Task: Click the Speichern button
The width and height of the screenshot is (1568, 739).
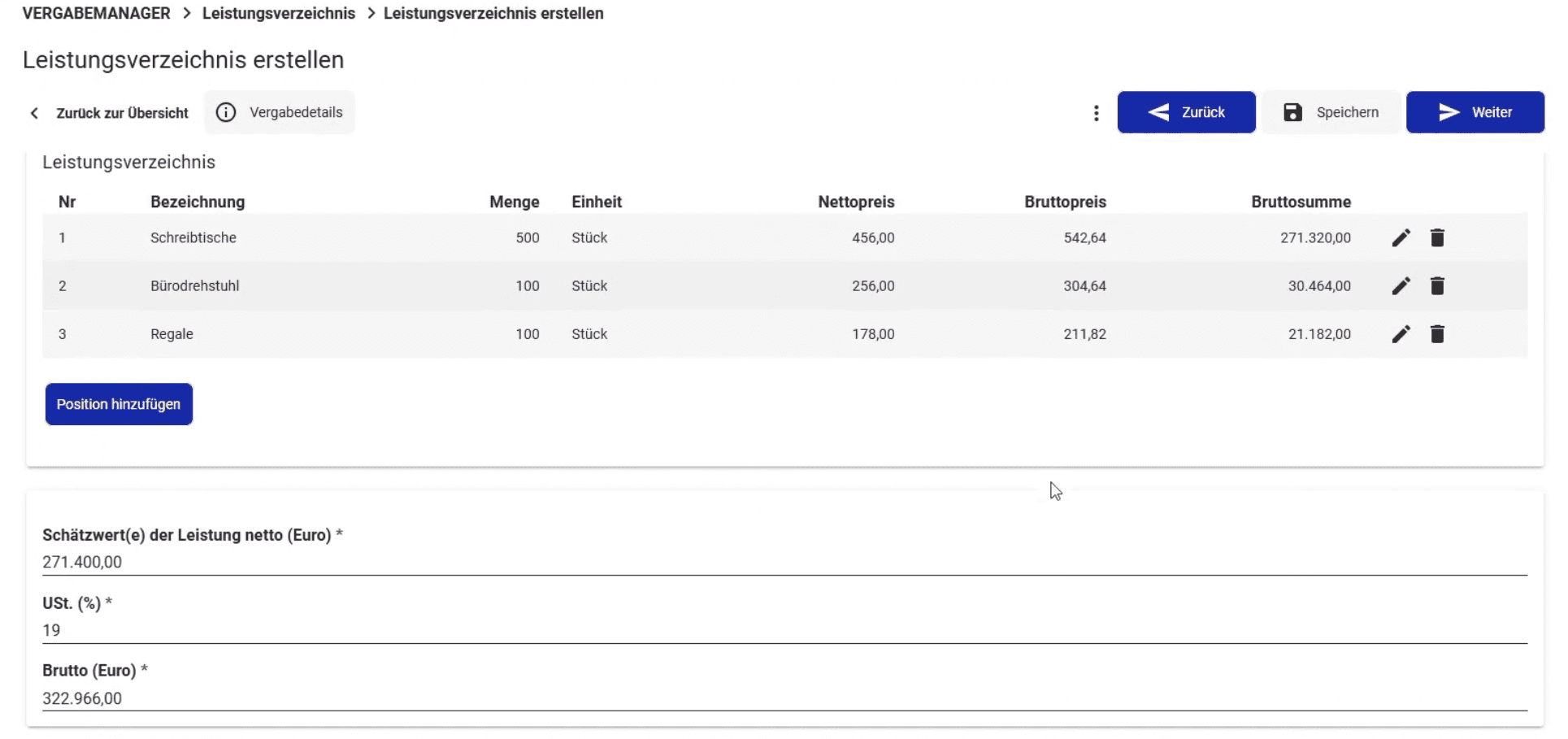Action: [1331, 112]
